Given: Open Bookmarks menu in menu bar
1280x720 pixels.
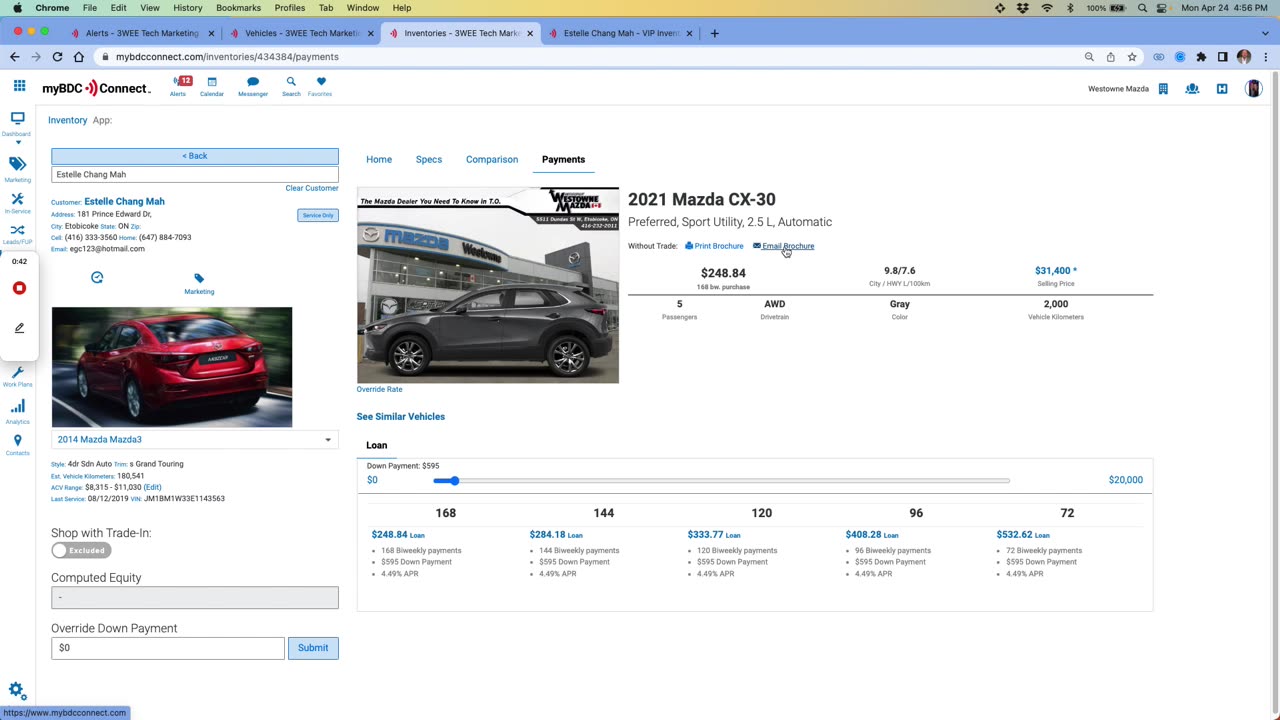Looking at the screenshot, I should [238, 8].
